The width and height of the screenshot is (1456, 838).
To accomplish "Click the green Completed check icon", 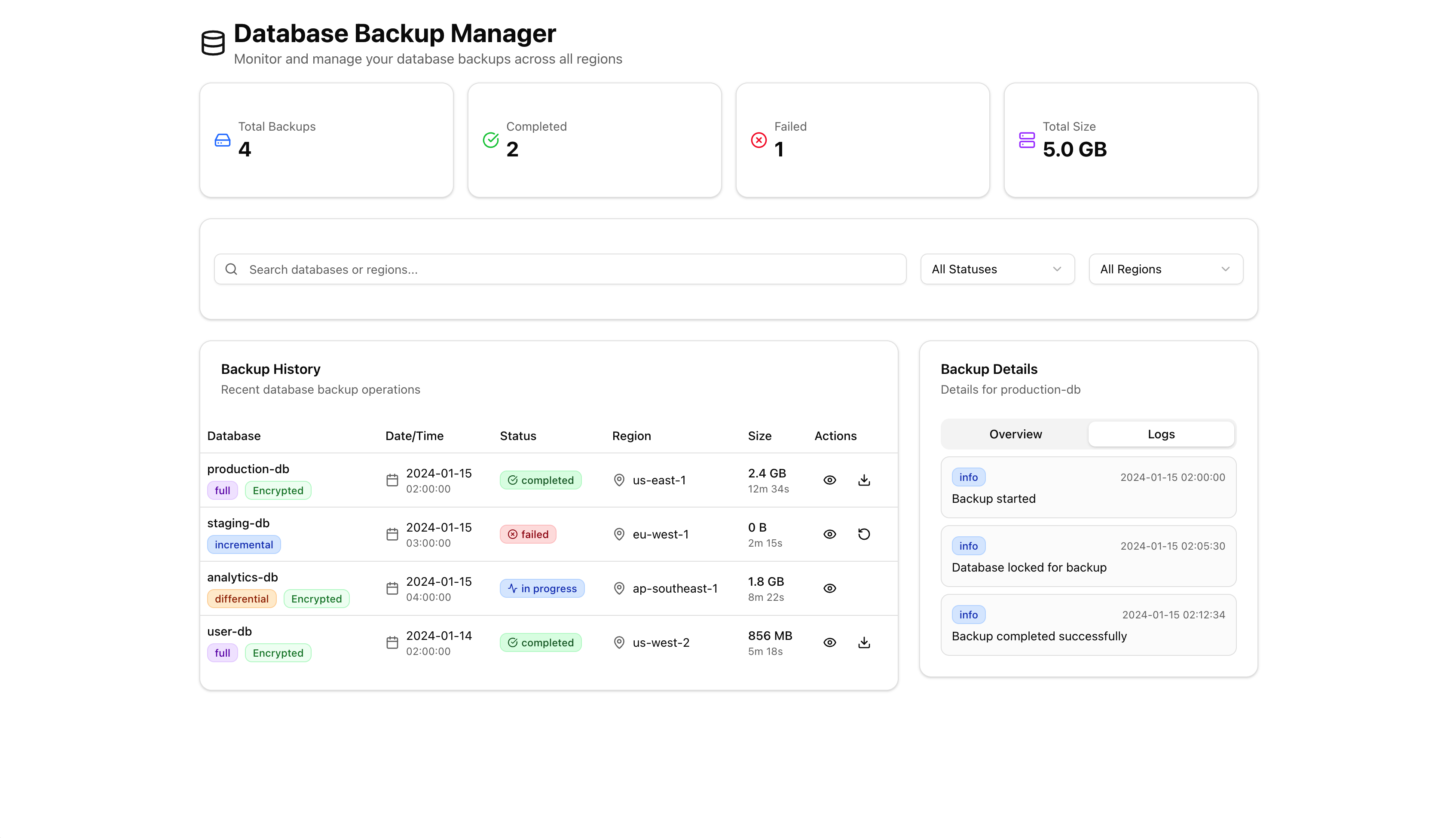I will tap(490, 140).
